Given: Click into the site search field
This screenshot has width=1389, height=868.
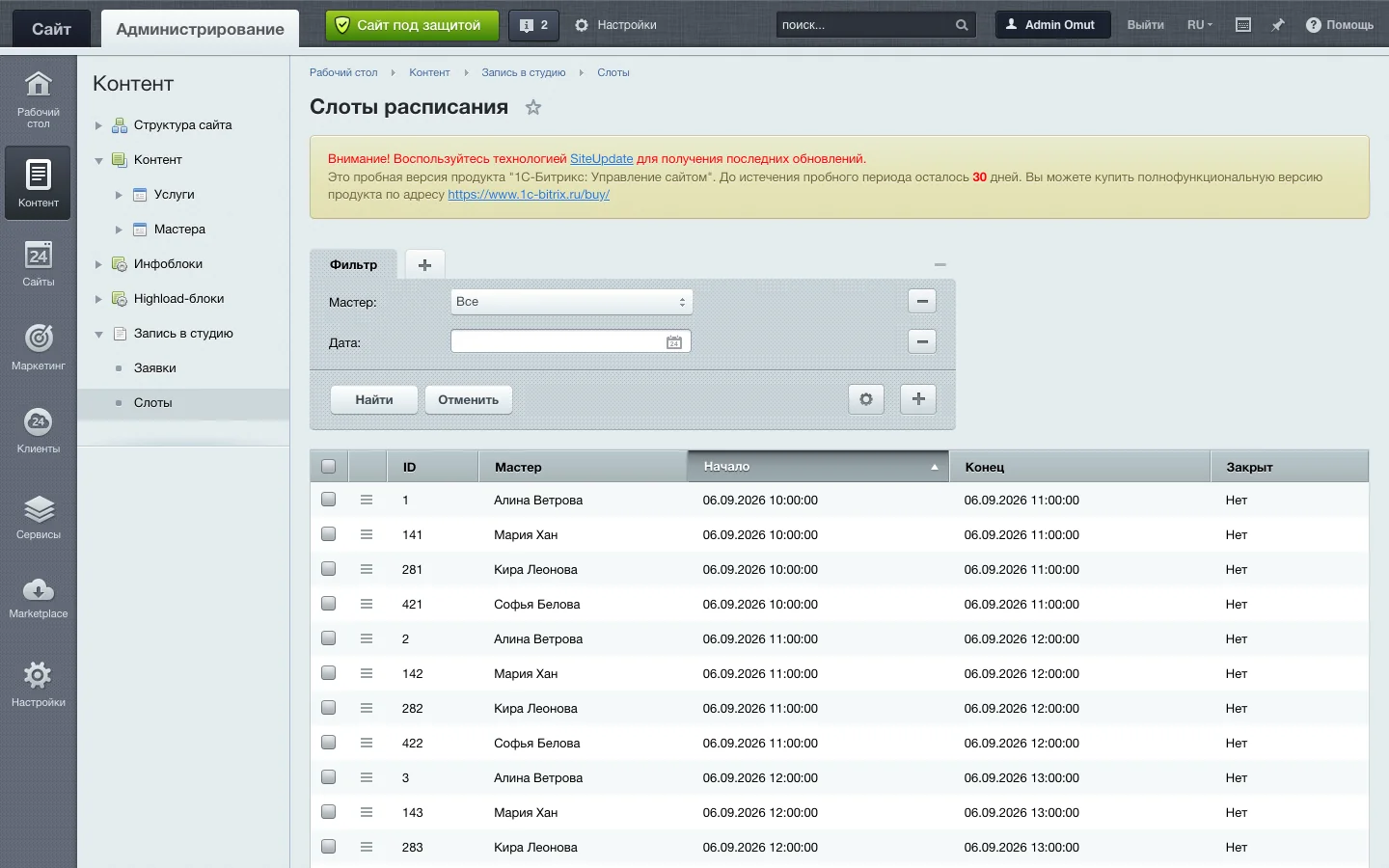Looking at the screenshot, I should click(864, 25).
